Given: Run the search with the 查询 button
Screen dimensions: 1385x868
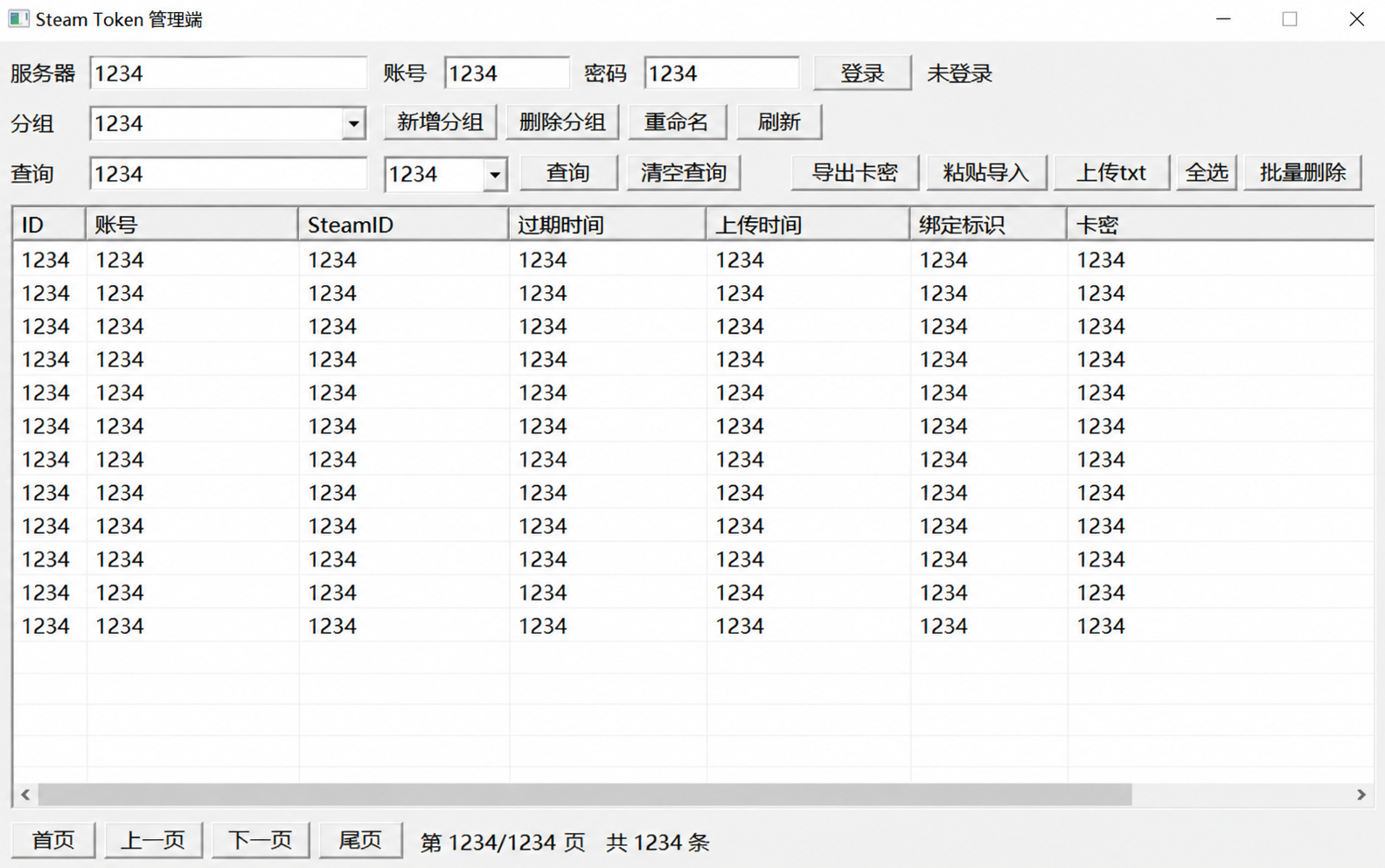Looking at the screenshot, I should [568, 173].
